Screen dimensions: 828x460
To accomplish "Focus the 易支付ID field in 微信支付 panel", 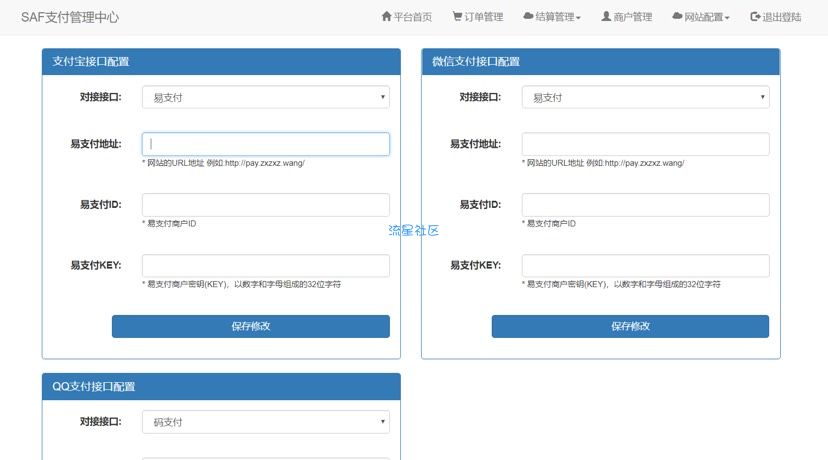I will 645,205.
